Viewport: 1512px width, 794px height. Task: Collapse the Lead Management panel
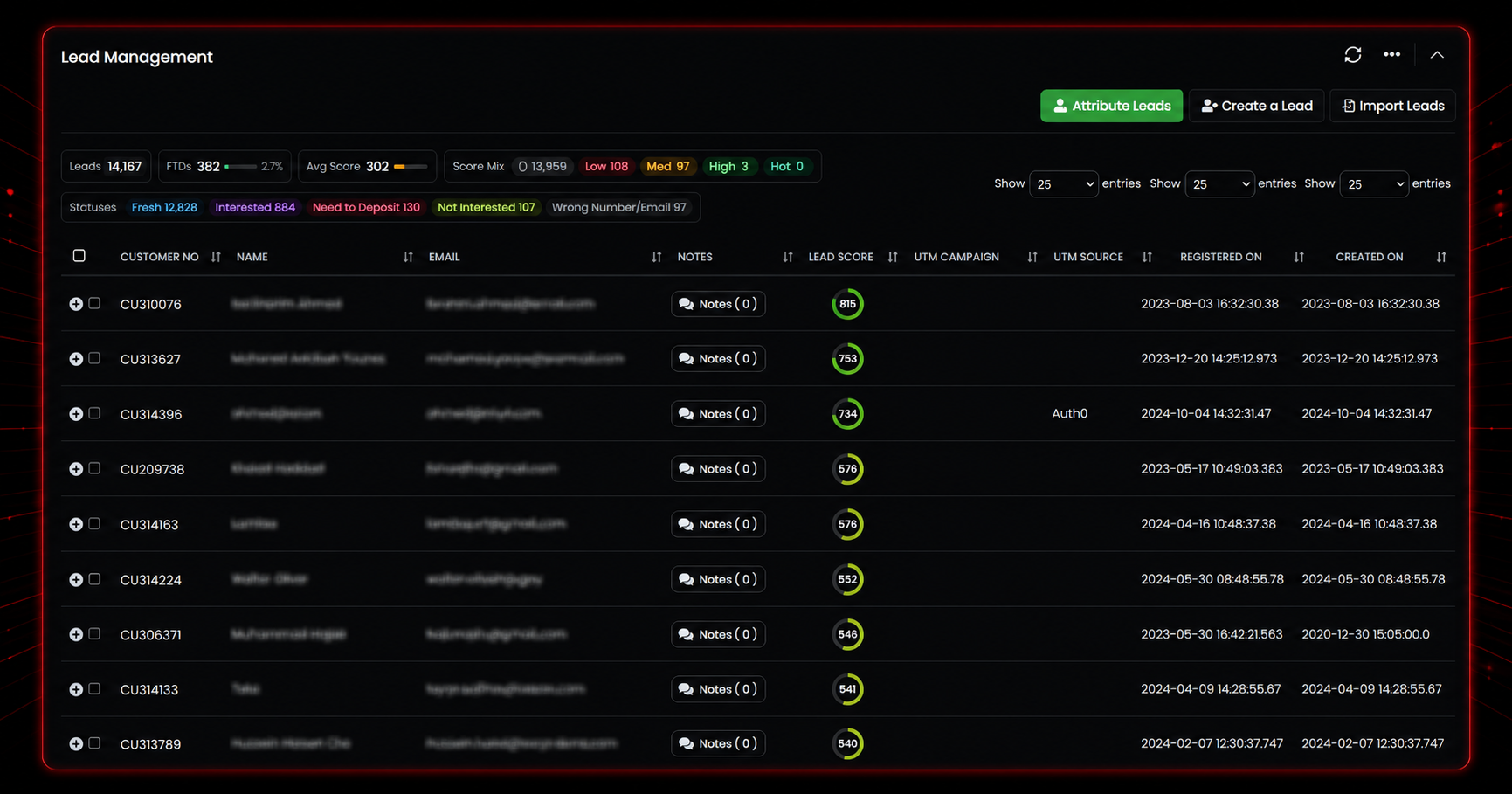coord(1437,55)
